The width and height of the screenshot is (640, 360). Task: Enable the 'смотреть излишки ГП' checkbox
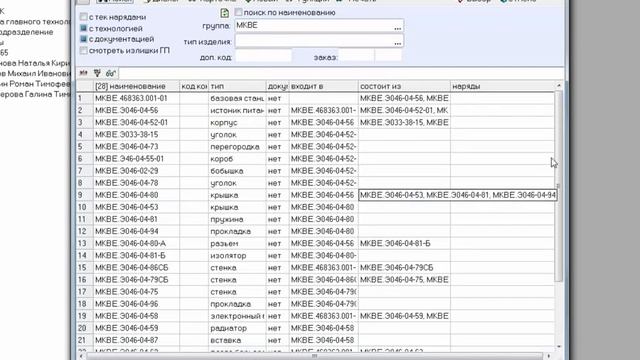(x=84, y=50)
